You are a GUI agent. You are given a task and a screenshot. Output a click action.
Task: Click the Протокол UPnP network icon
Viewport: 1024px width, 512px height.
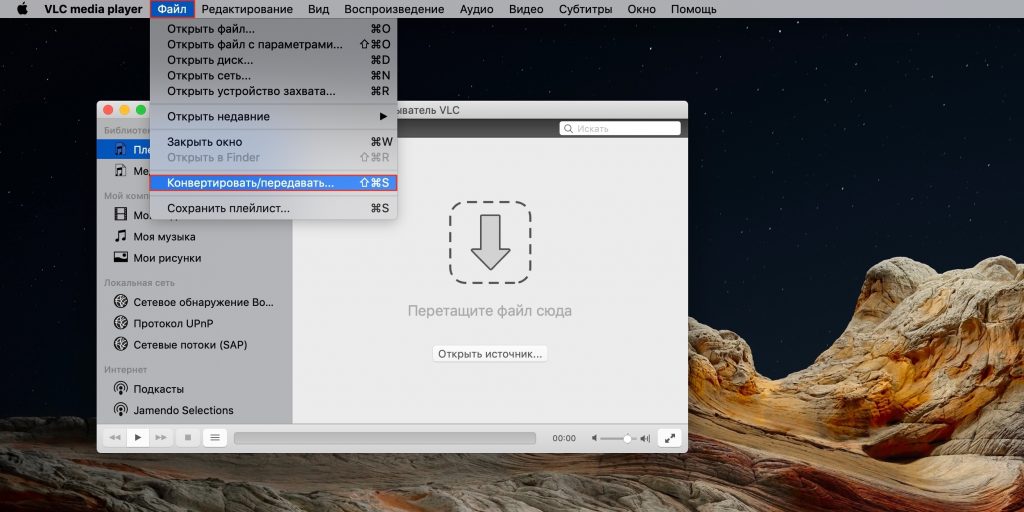click(x=120, y=323)
